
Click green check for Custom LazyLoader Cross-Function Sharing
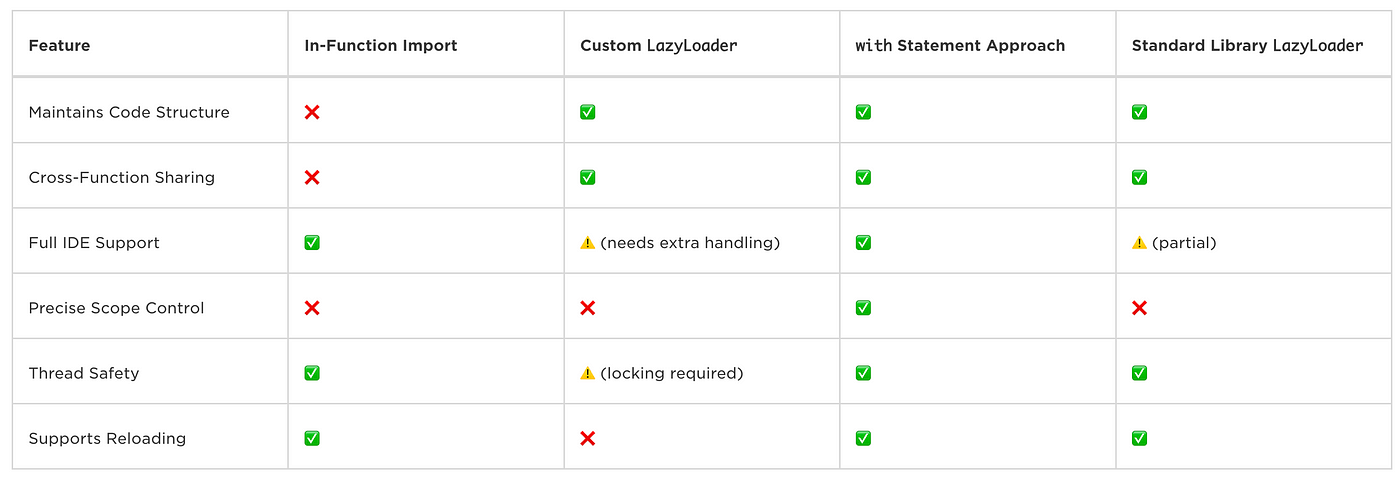click(588, 177)
